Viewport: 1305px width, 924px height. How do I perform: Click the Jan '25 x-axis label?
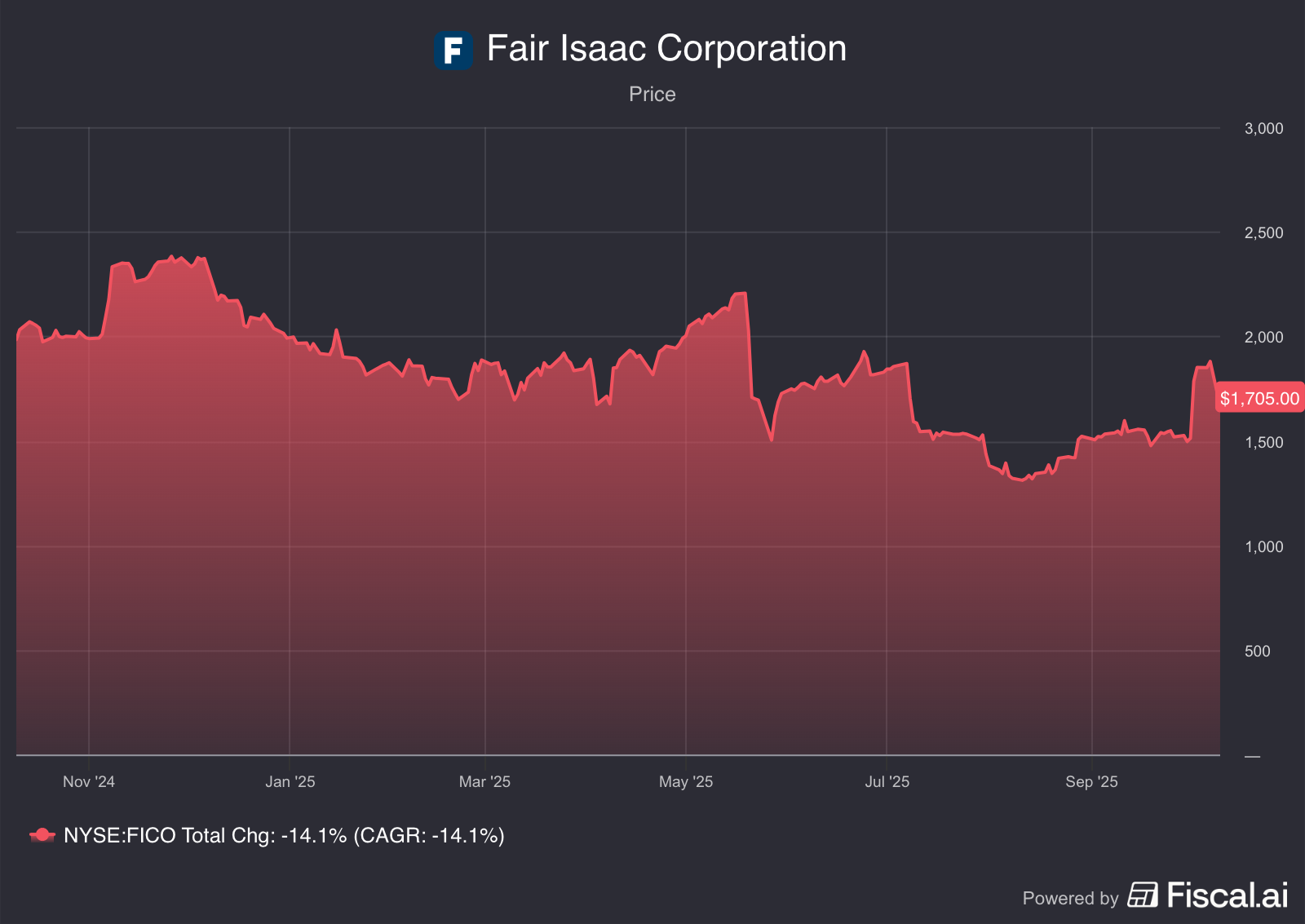tap(290, 781)
